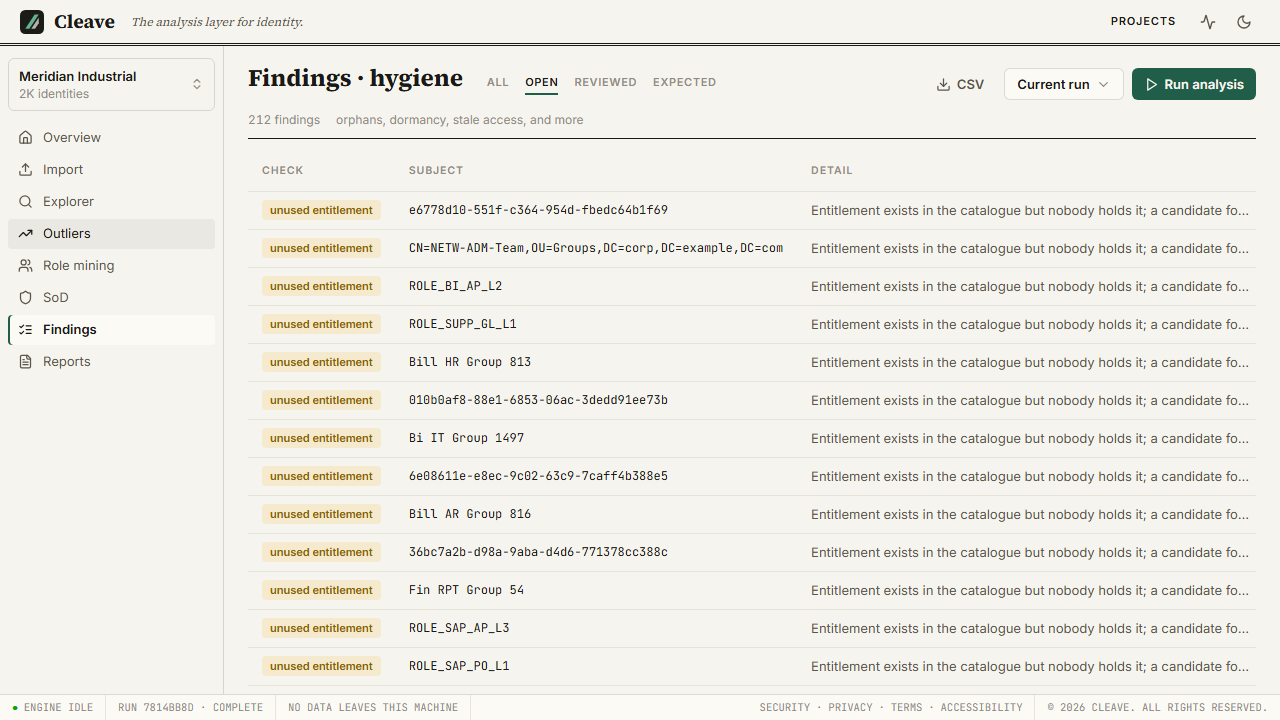Open Reports in sidebar

[111, 362]
